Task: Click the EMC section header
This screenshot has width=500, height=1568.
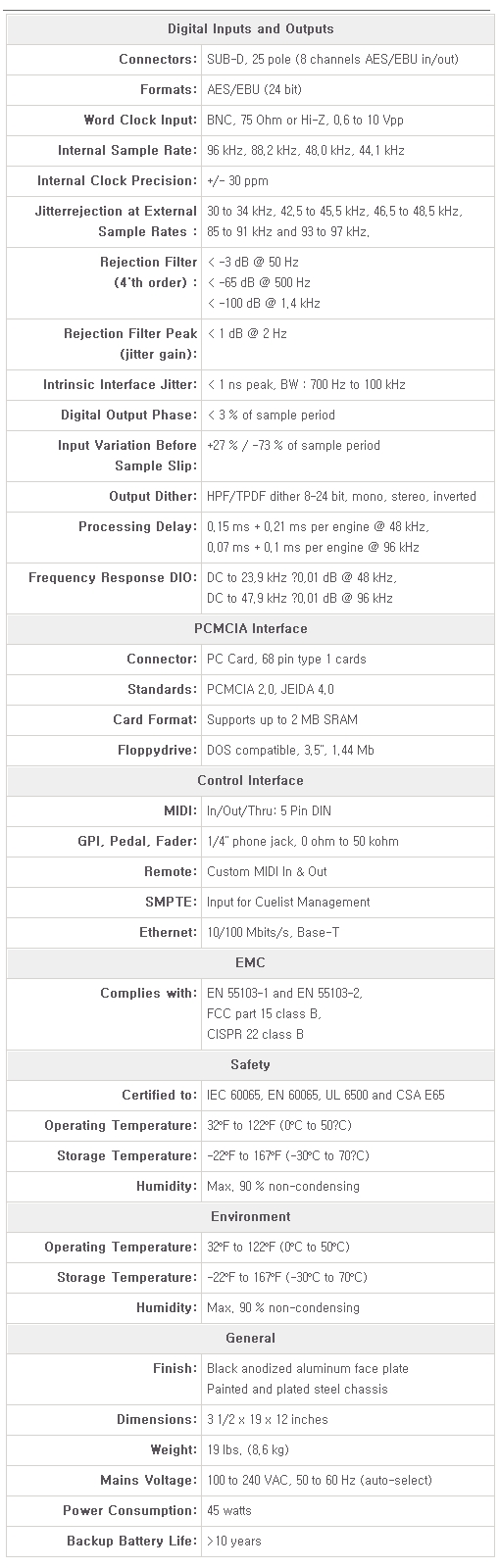Action: click(250, 963)
